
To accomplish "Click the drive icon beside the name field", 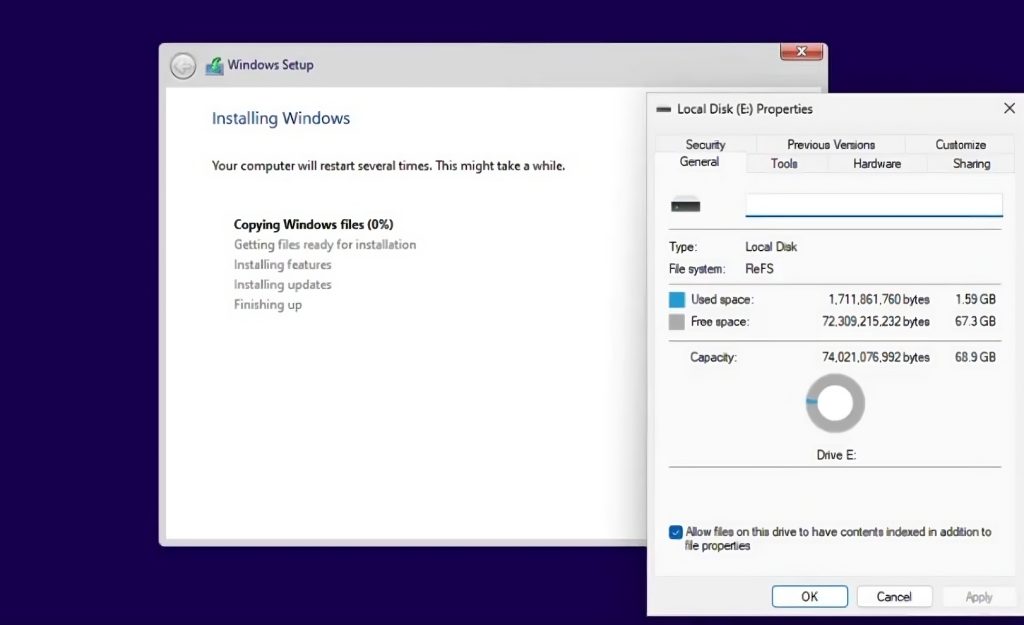I will (685, 205).
